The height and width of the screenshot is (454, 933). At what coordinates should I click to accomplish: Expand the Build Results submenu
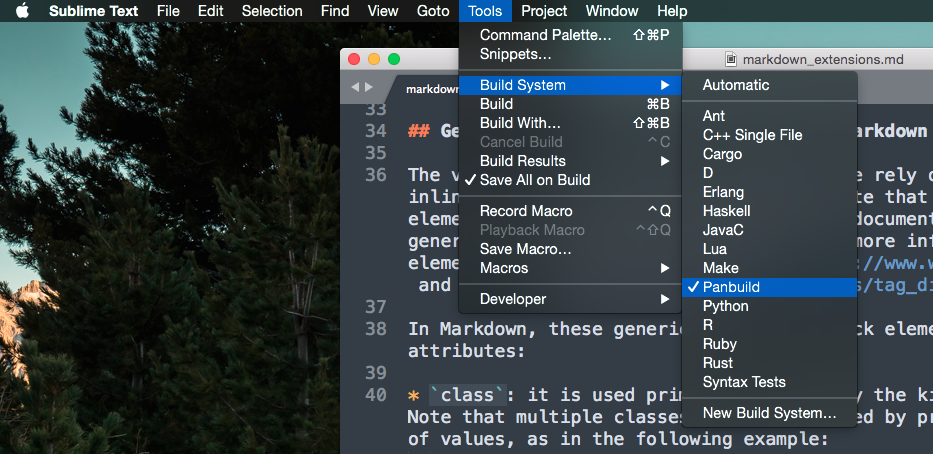(x=570, y=161)
